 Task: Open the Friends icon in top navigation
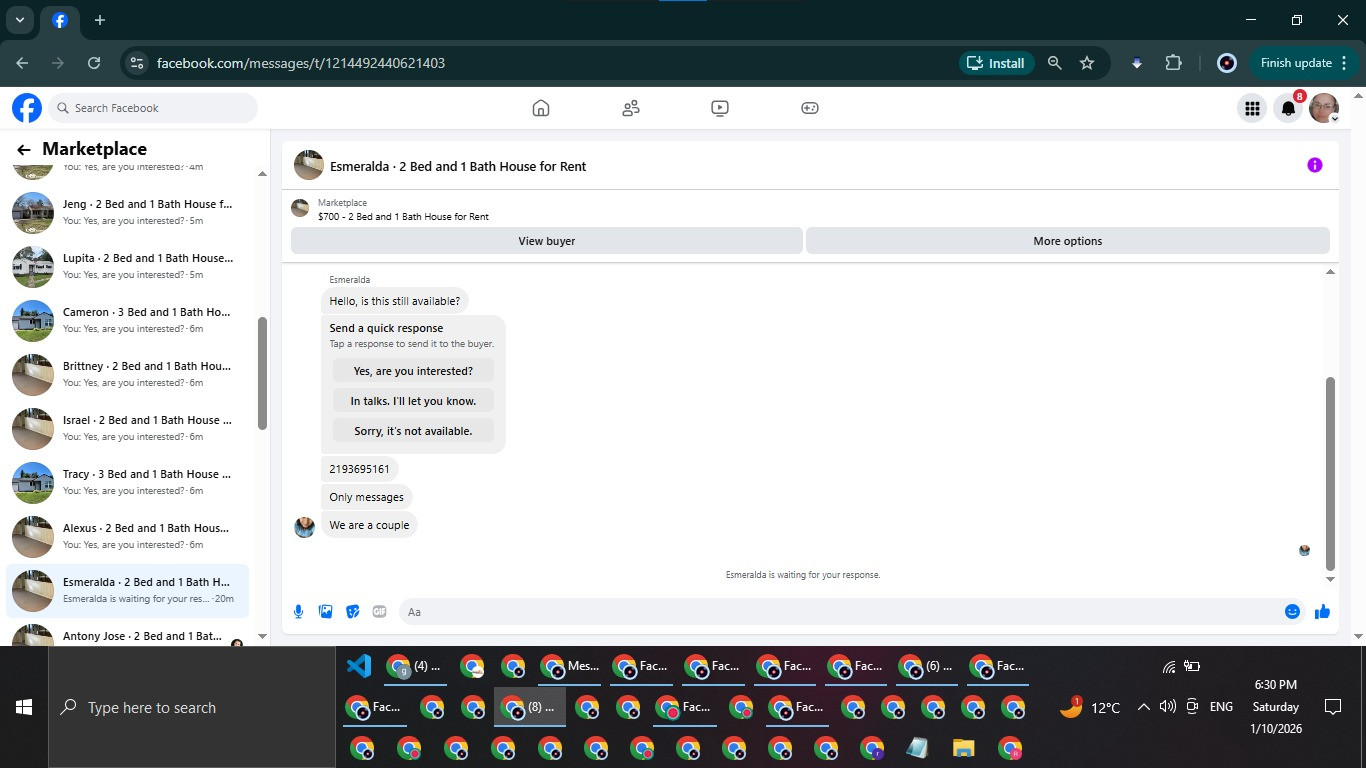[x=630, y=108]
